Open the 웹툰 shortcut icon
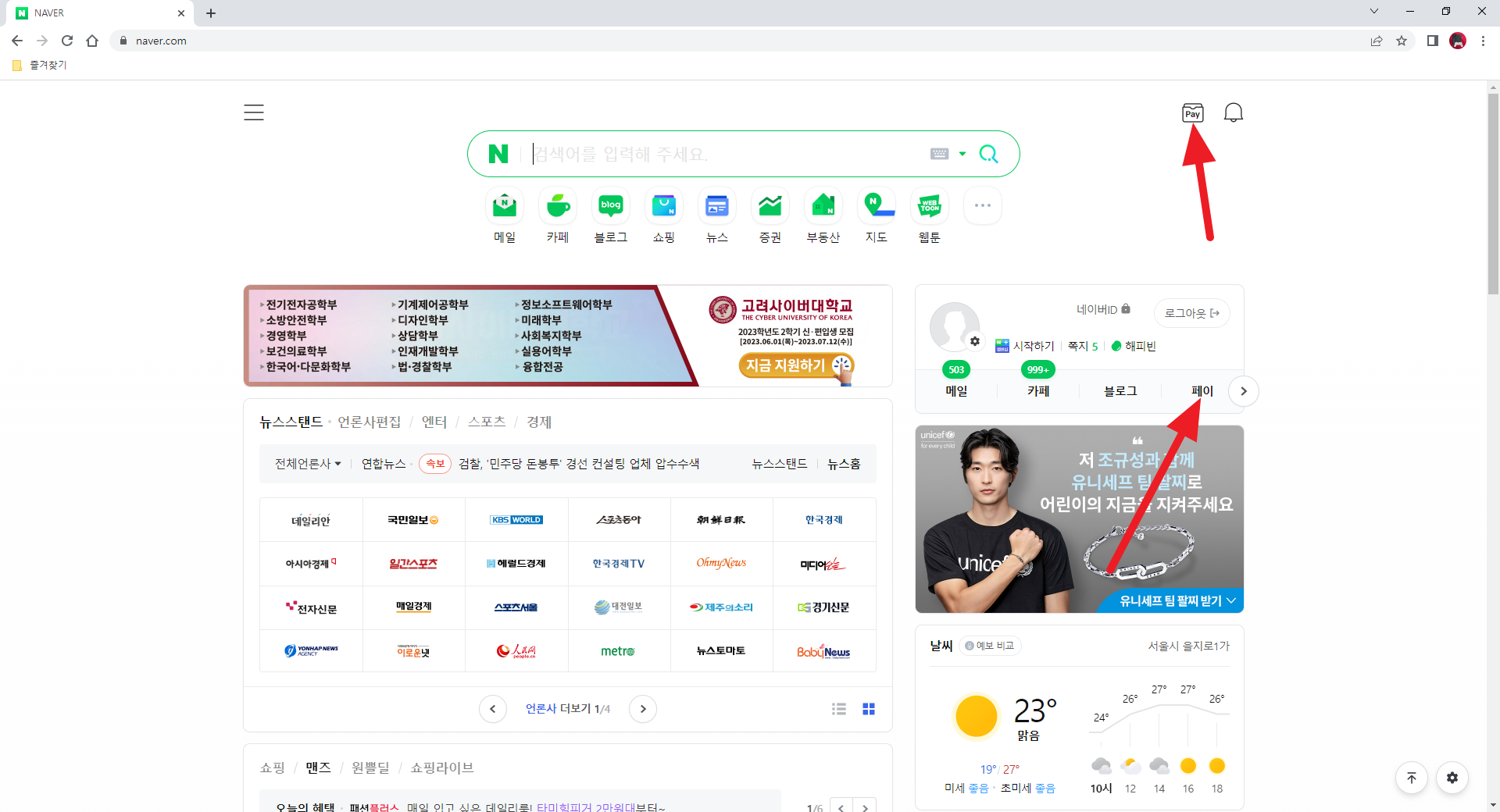The width and height of the screenshot is (1500, 812). tap(930, 206)
